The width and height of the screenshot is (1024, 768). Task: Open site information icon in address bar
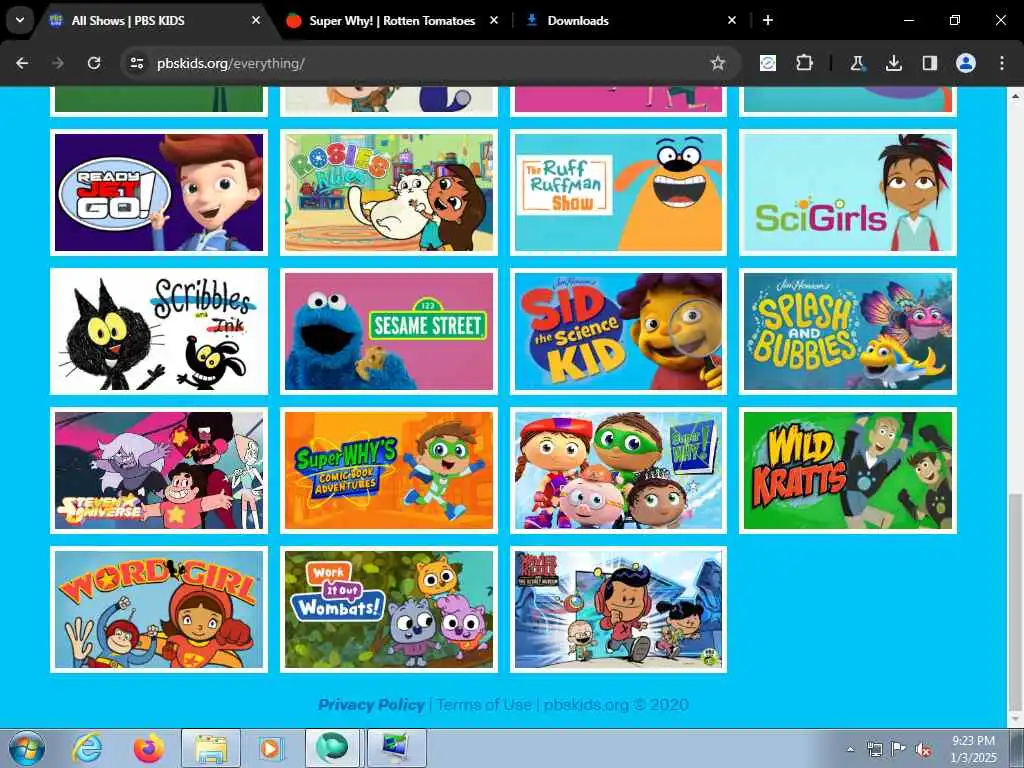click(x=137, y=63)
